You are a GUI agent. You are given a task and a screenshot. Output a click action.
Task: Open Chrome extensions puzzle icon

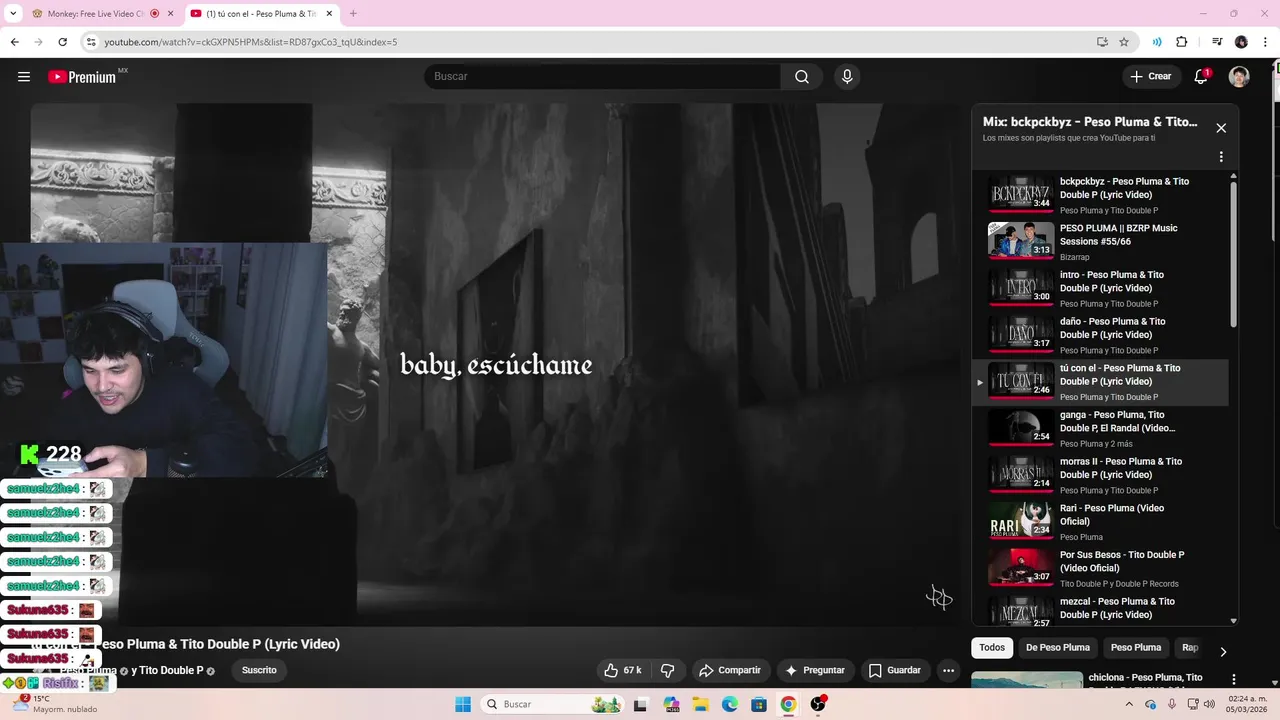pos(1181,42)
